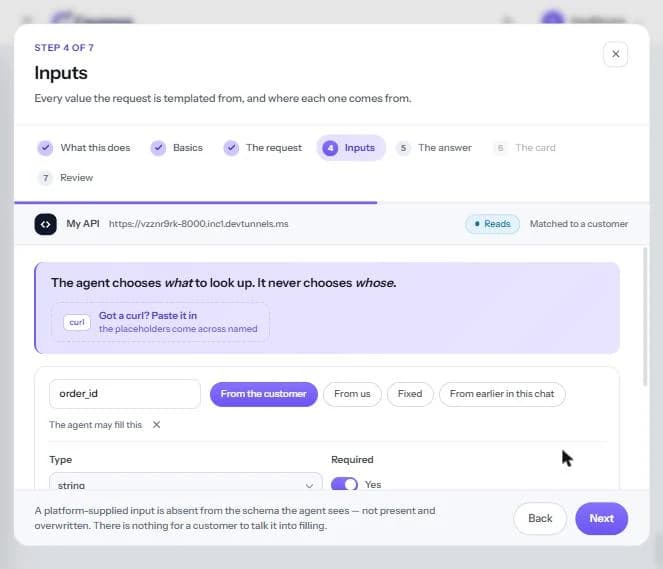Open the Basics step

(x=177, y=148)
